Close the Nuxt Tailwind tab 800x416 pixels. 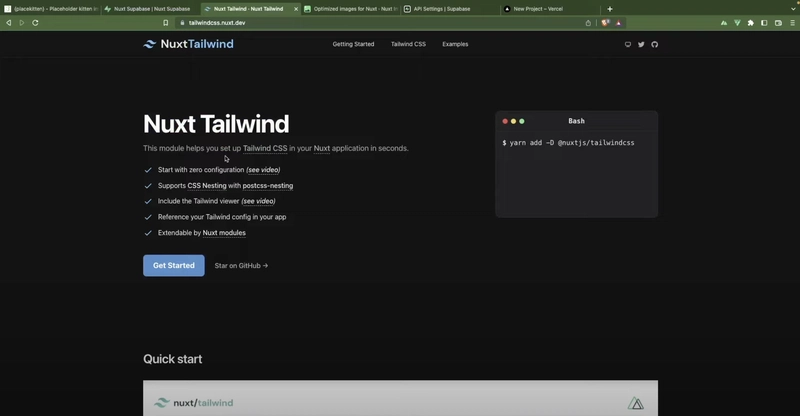[x=296, y=9]
